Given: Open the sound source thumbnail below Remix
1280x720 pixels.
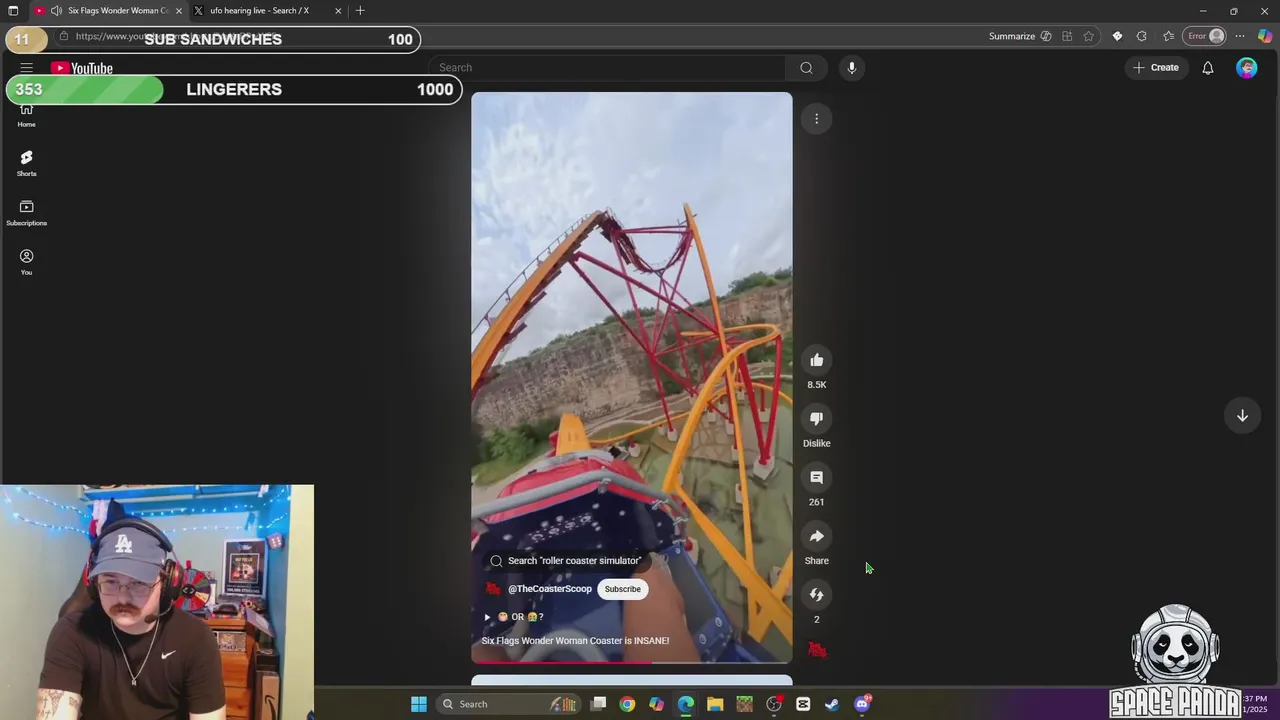Looking at the screenshot, I should [x=817, y=651].
